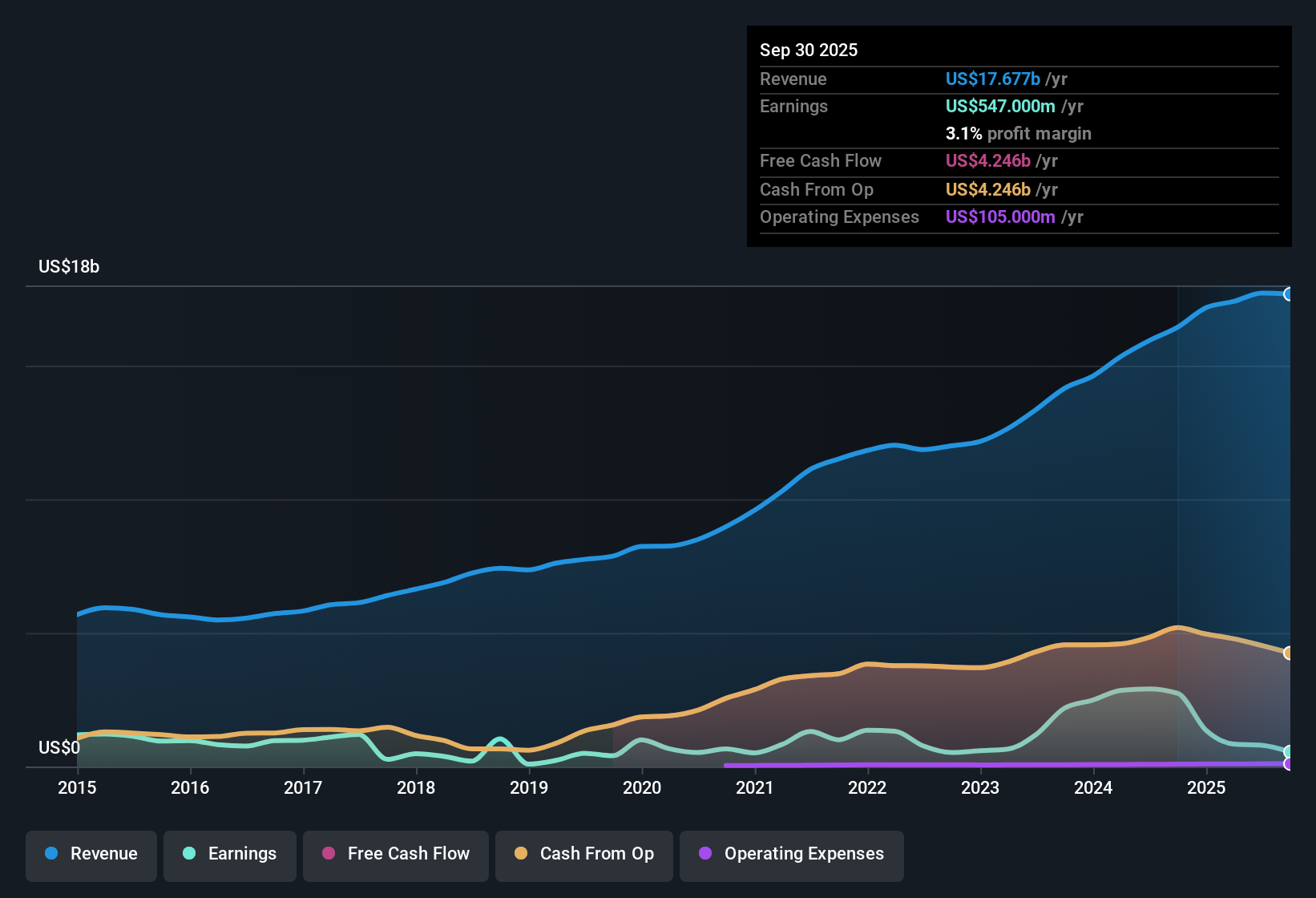
Task: Click the teal Earnings legend dot
Action: 190,854
